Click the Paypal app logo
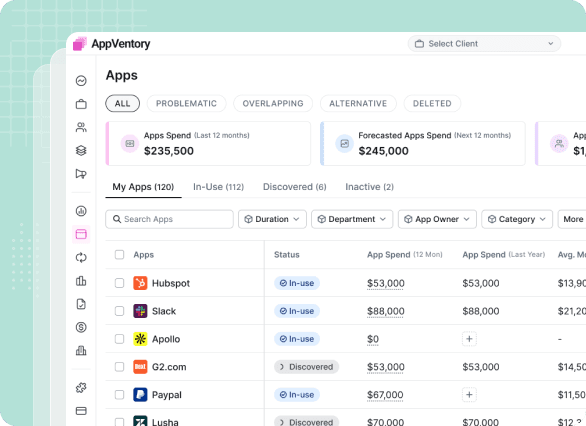The image size is (586, 426). coord(140,395)
